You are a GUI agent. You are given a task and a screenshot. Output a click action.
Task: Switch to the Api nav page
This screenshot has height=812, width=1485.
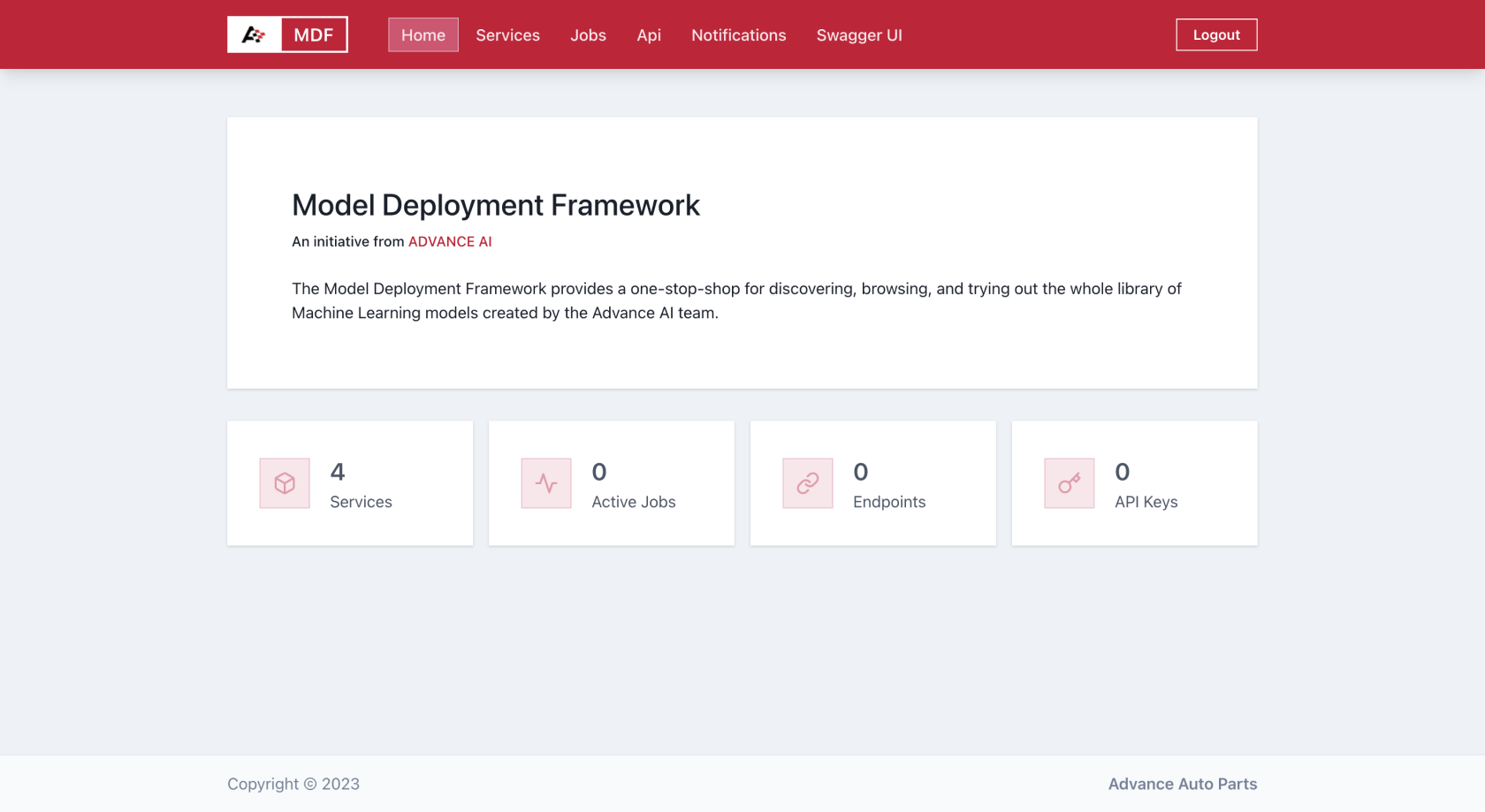(649, 34)
